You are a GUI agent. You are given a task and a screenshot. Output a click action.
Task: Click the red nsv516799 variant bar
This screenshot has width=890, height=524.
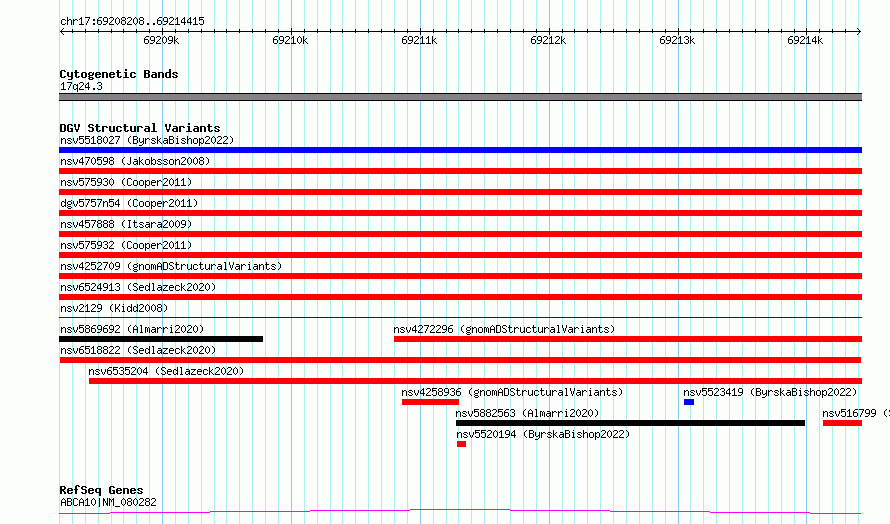(x=842, y=423)
